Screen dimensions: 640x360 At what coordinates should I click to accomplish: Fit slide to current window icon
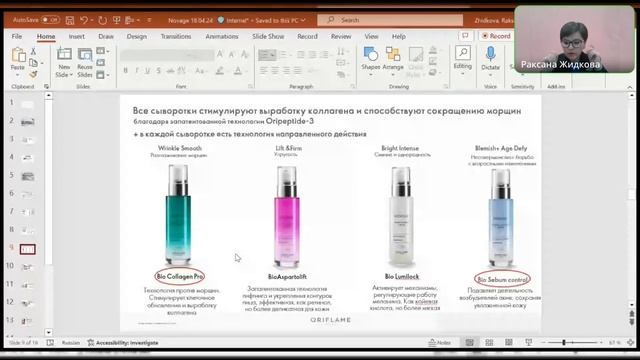[x=631, y=342]
